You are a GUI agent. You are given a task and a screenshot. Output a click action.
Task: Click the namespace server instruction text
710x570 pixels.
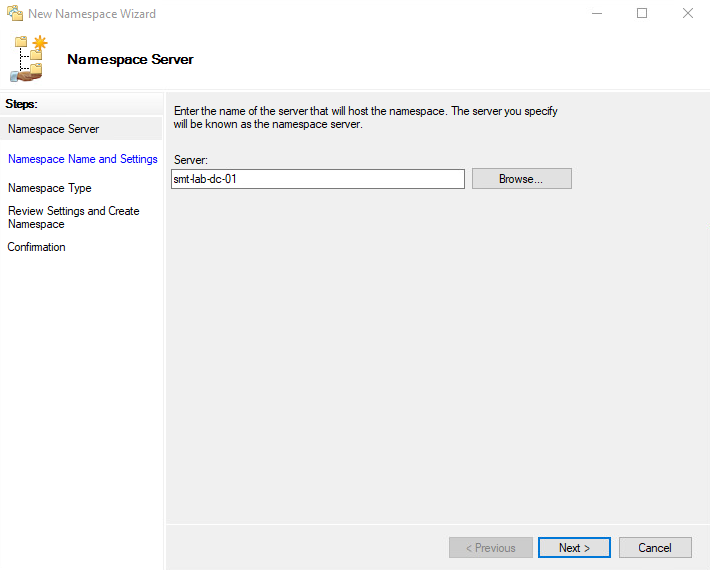(366, 118)
